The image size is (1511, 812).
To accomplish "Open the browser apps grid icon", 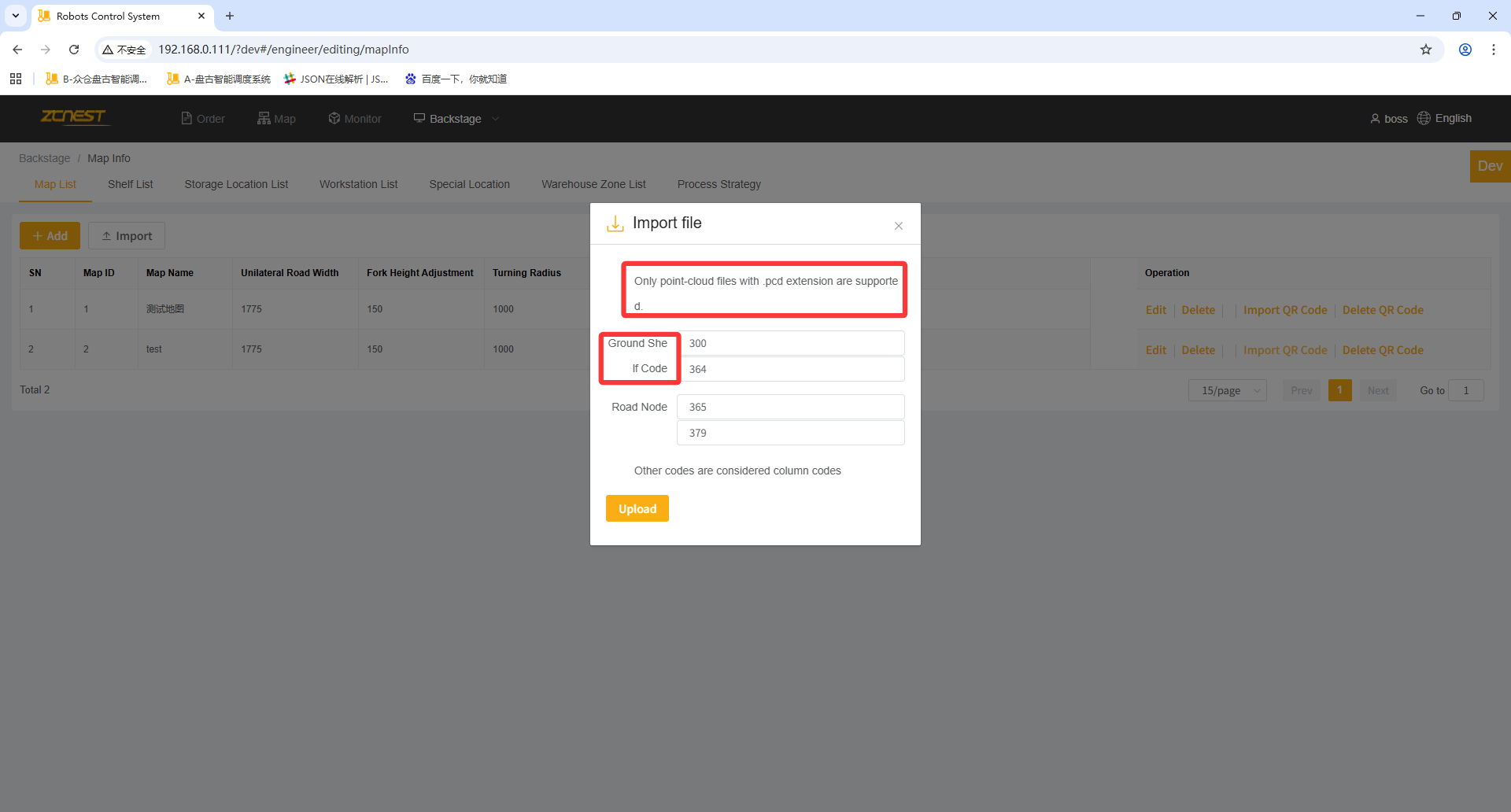I will (16, 79).
